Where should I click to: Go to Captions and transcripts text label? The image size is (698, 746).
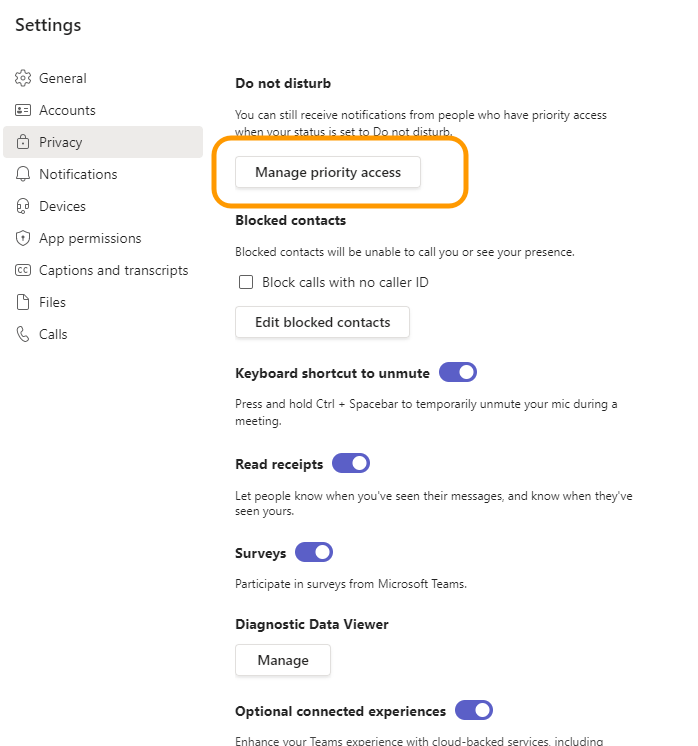(113, 270)
